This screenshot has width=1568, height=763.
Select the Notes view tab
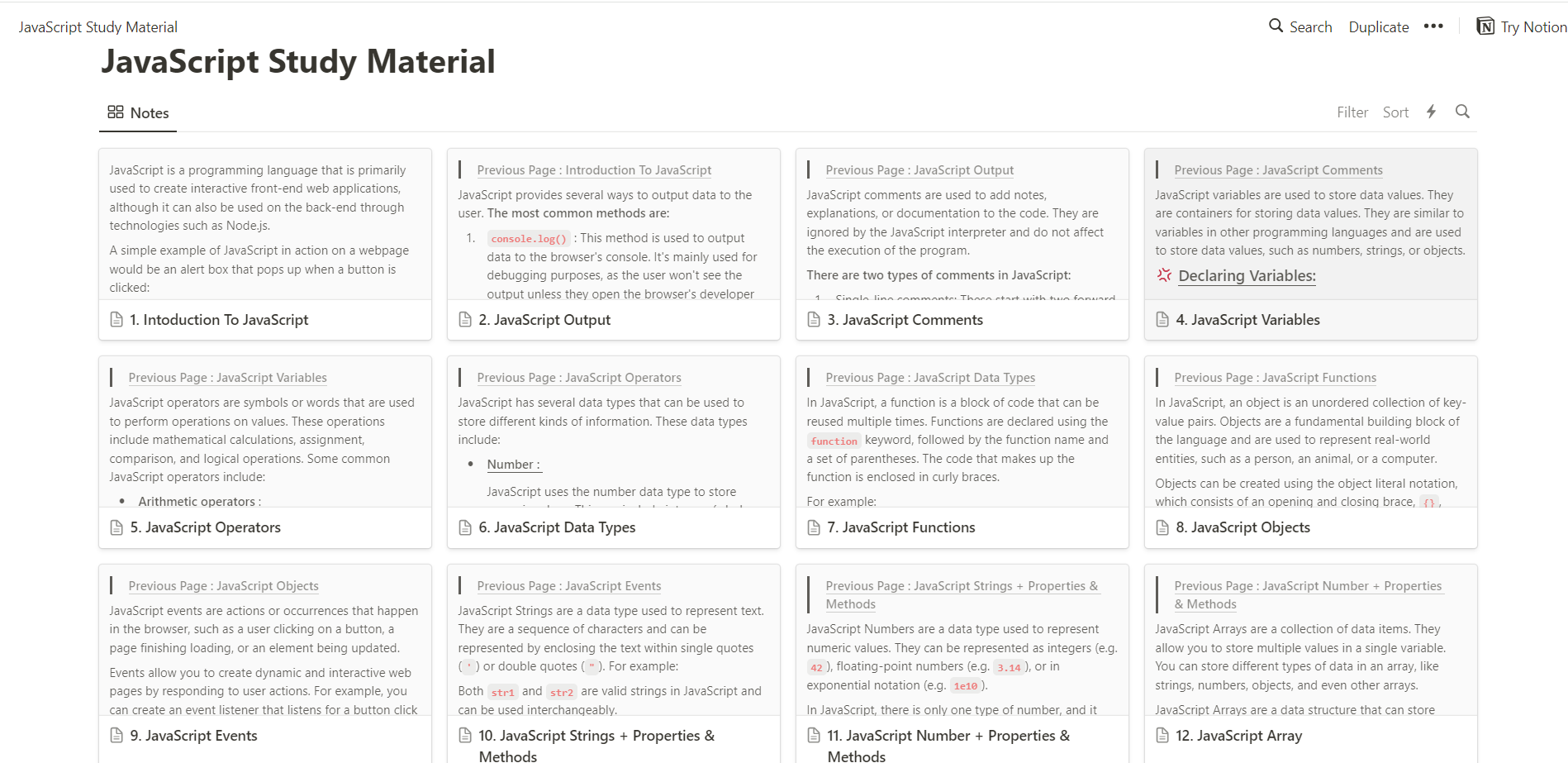tap(138, 113)
